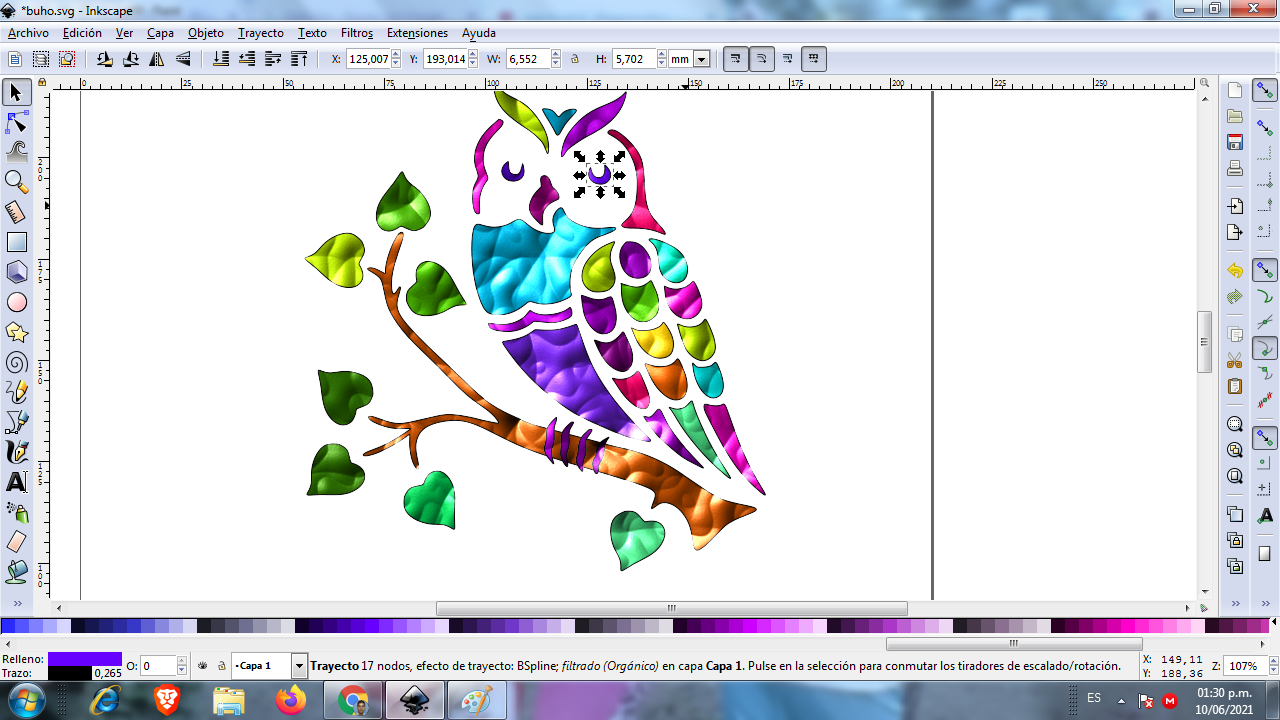
Task: Toggle move gradients with object
Action: [787, 59]
